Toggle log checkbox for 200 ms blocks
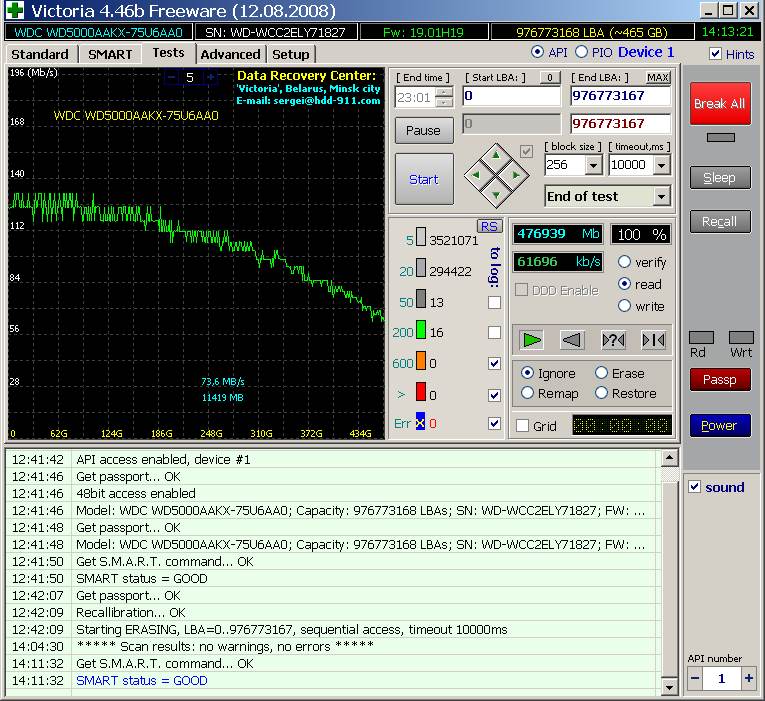Viewport: 765px width, 701px height. tap(494, 332)
